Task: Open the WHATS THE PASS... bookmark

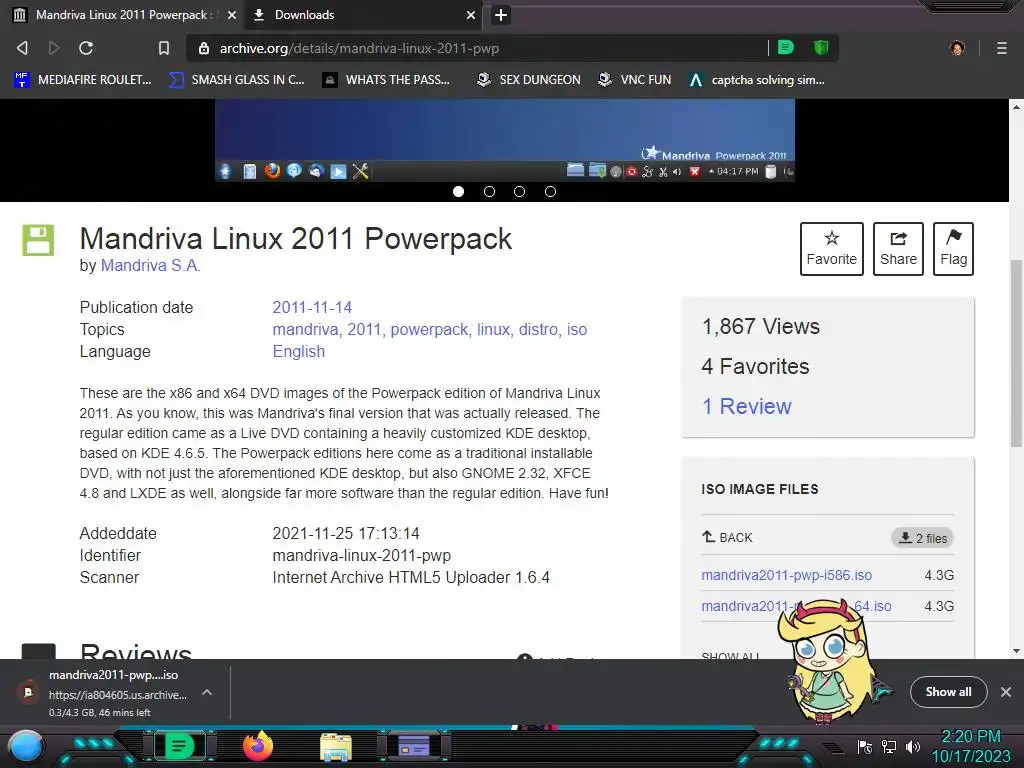Action: pyautogui.click(x=387, y=80)
